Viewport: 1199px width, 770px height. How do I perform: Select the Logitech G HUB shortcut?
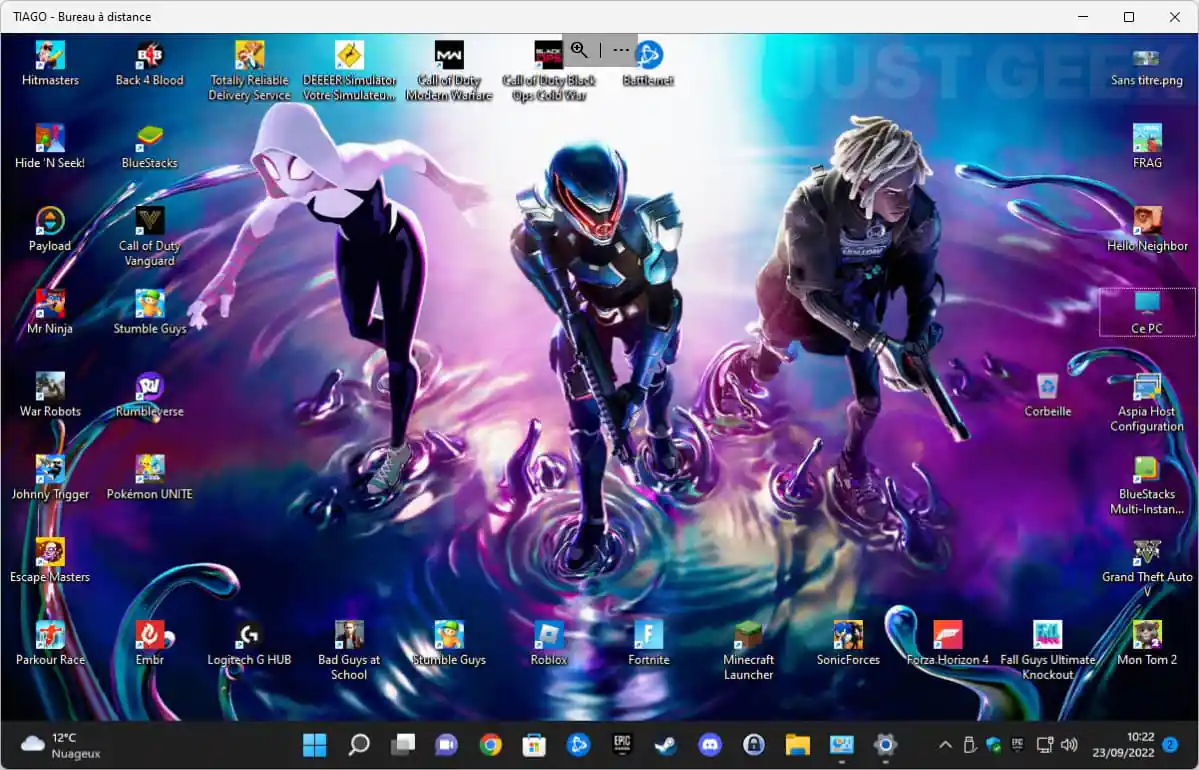249,642
